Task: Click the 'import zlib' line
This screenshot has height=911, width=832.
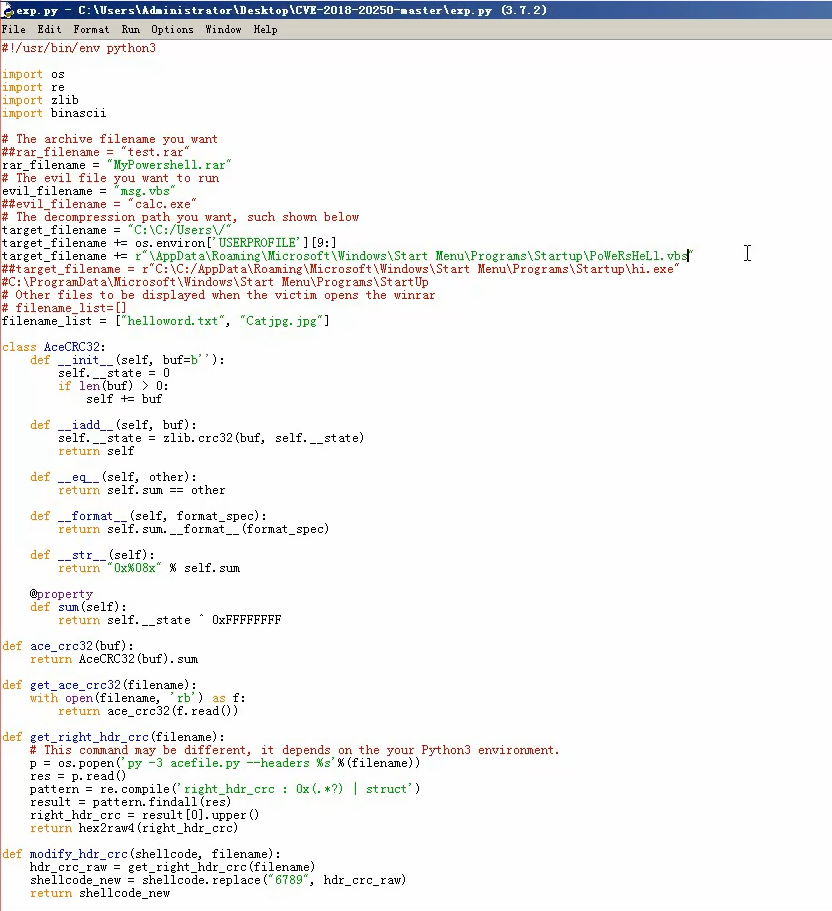Action: tap(40, 100)
